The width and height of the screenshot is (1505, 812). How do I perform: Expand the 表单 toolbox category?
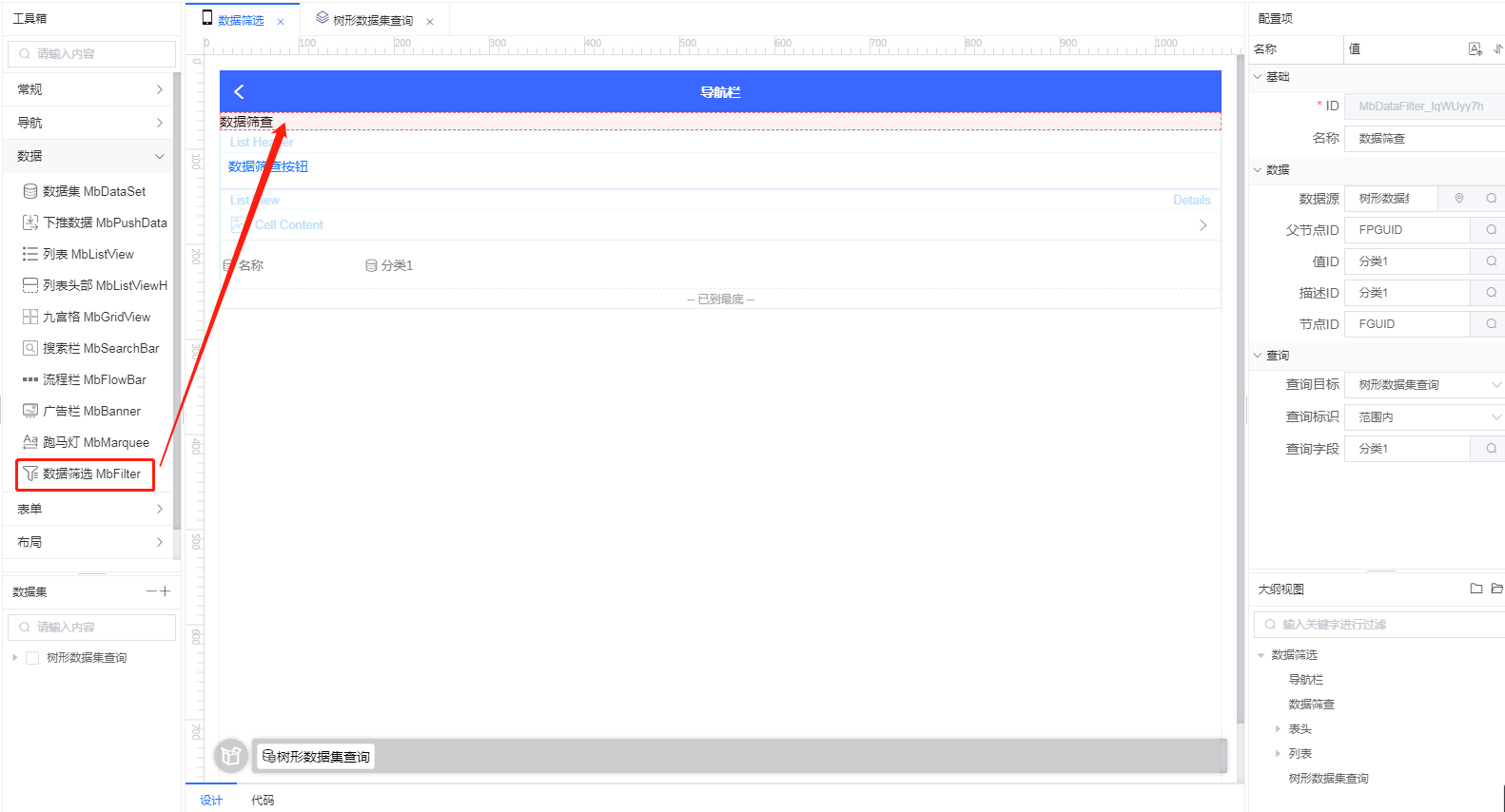click(89, 509)
